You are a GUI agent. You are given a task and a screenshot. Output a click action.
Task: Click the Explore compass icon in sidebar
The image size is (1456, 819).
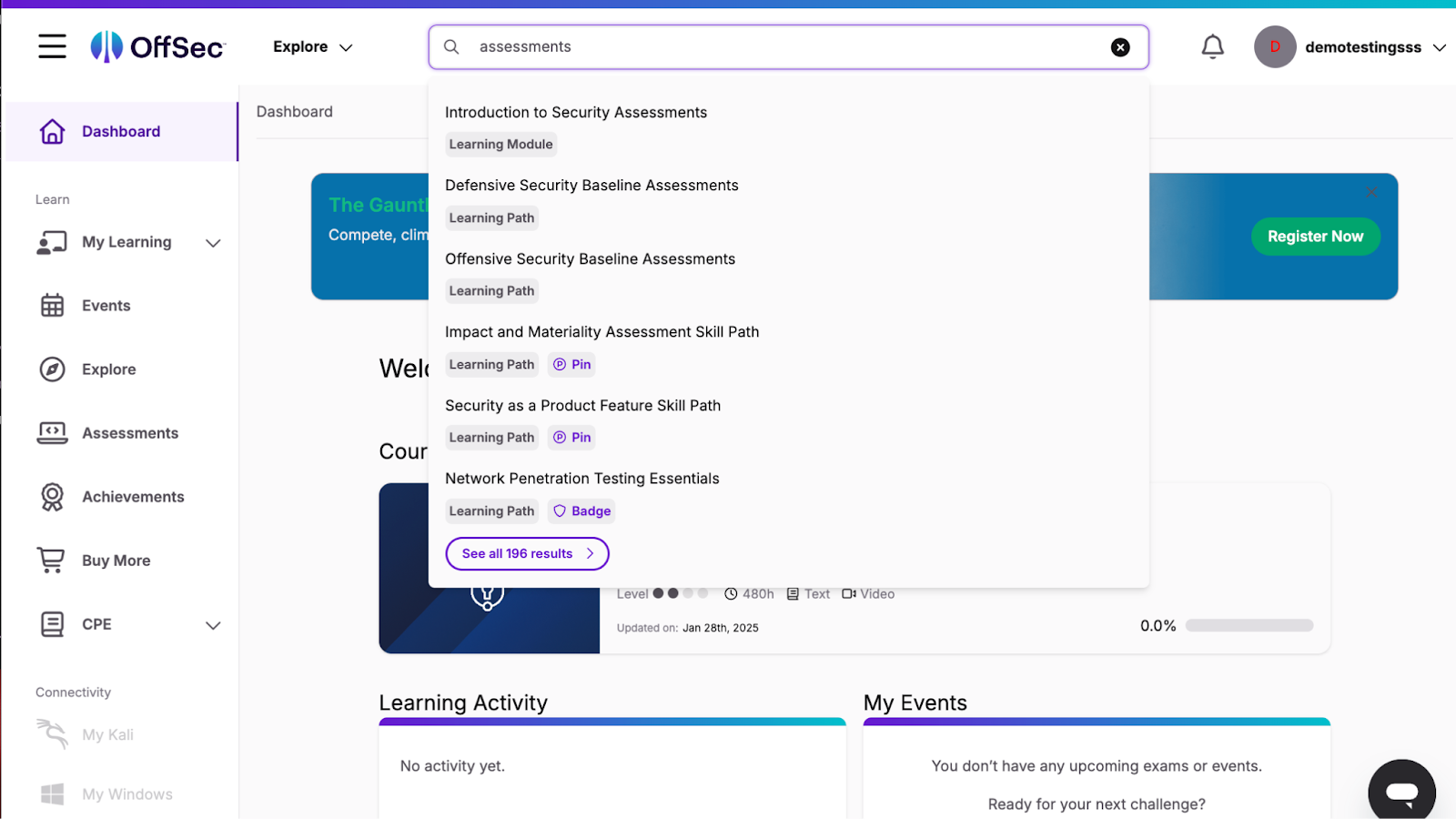[52, 369]
